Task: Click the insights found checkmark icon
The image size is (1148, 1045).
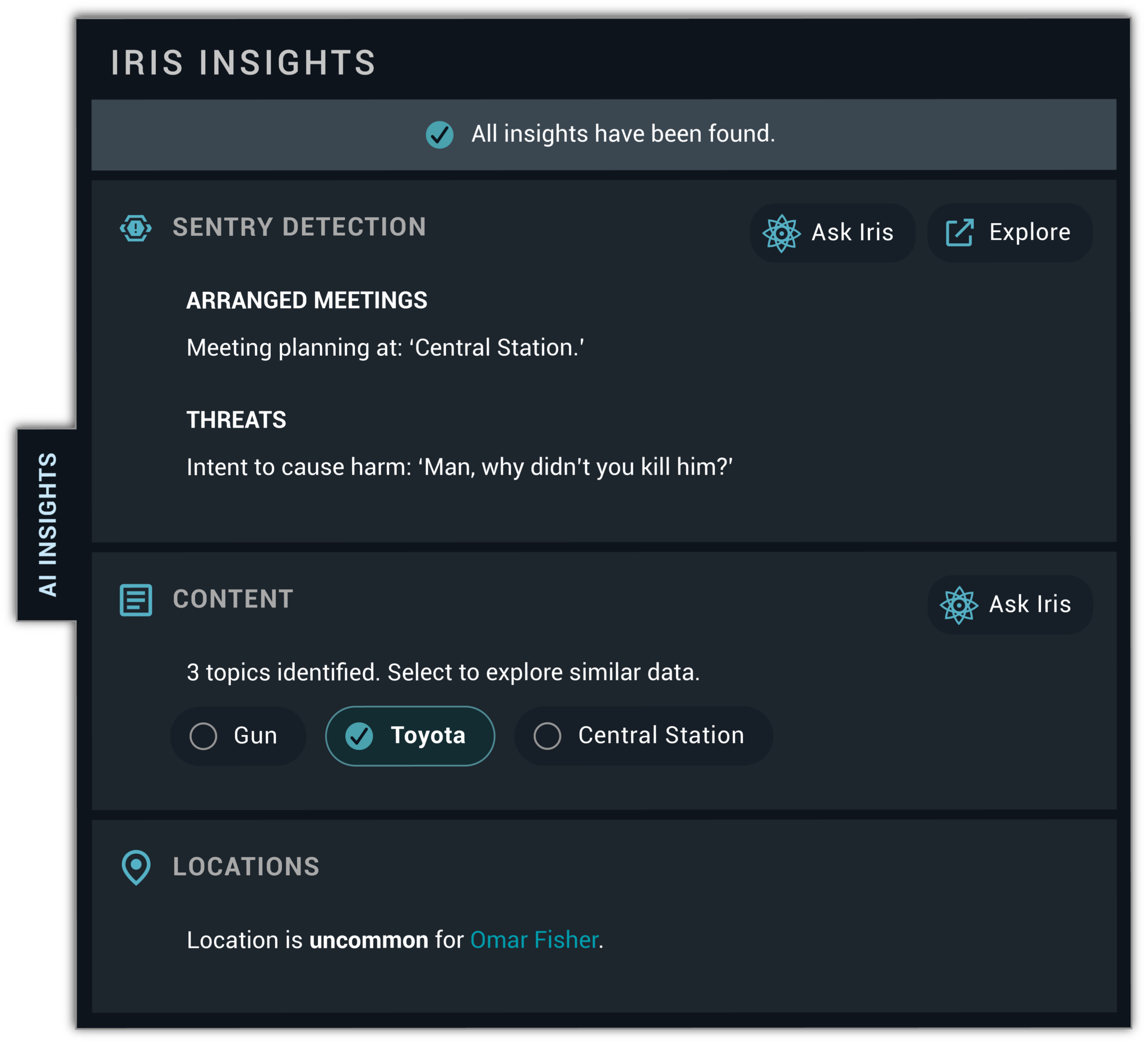Action: pyautogui.click(x=439, y=135)
